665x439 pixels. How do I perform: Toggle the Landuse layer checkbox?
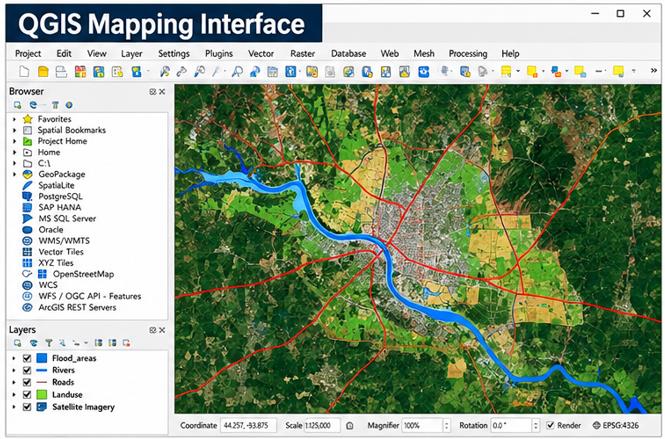point(27,394)
